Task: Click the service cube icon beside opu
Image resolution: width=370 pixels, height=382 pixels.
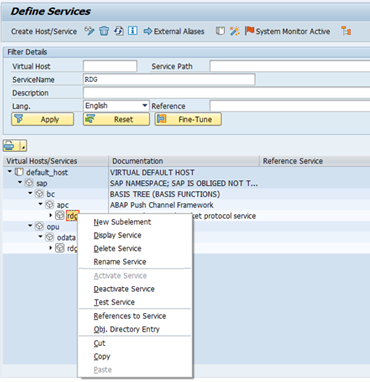Action: tap(39, 226)
